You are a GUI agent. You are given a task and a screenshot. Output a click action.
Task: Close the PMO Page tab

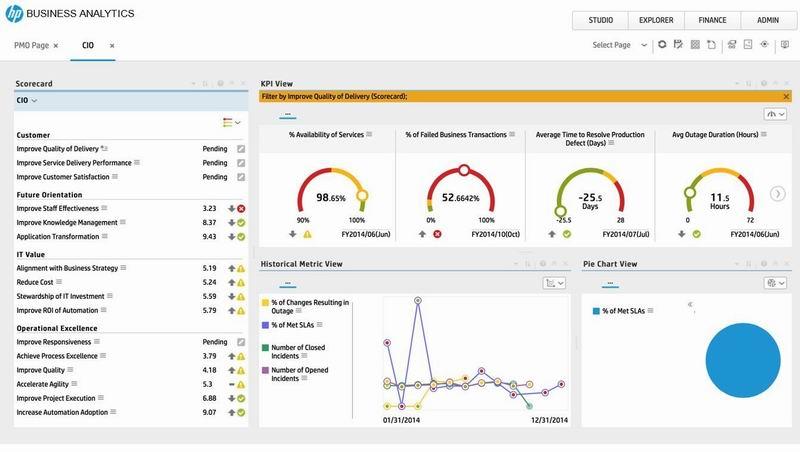tap(56, 46)
